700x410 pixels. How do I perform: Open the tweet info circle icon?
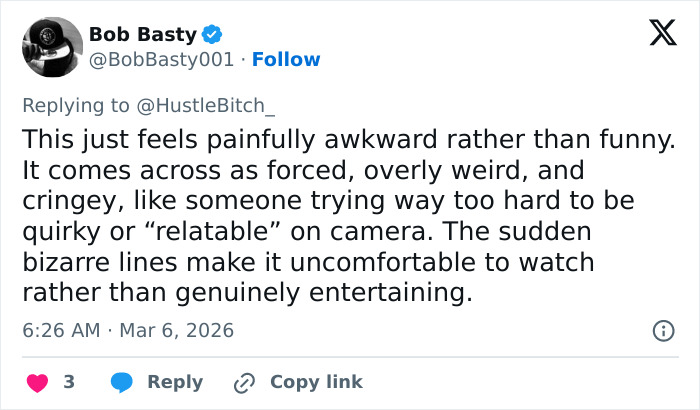(x=661, y=330)
